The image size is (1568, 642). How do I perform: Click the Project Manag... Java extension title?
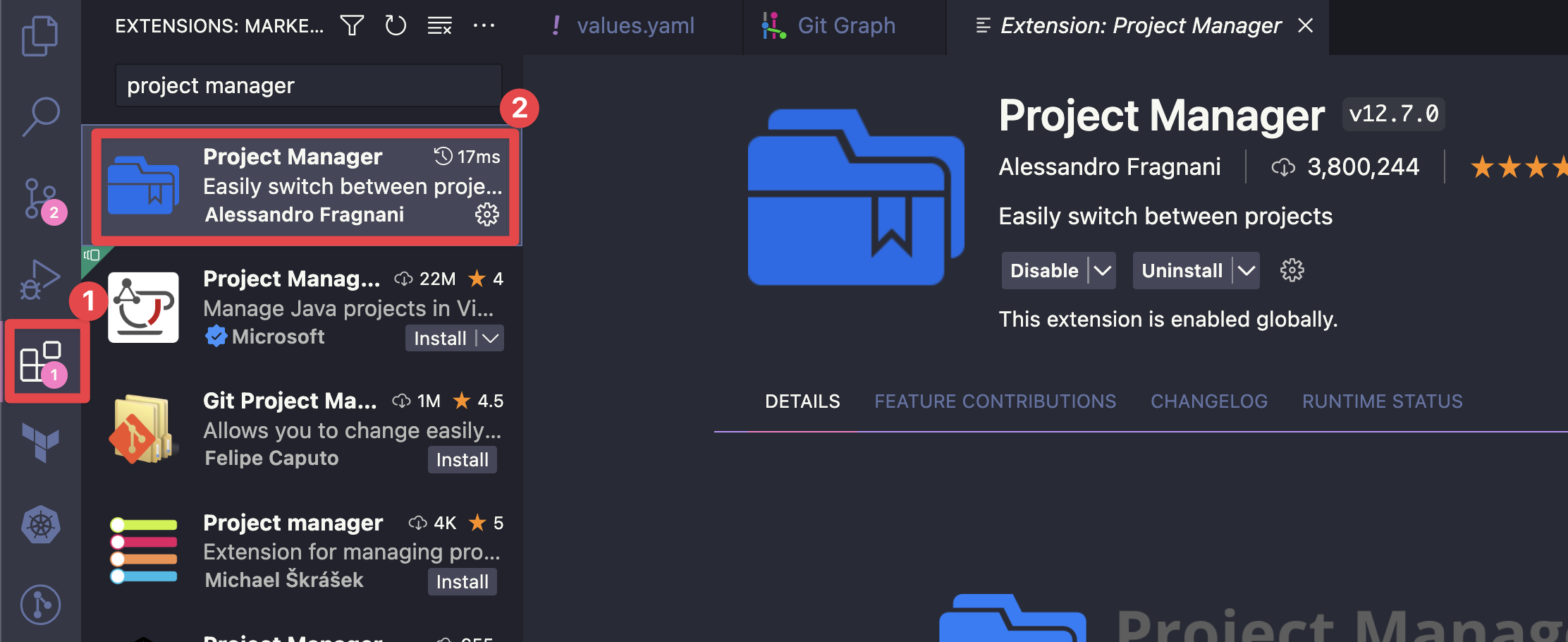291,279
